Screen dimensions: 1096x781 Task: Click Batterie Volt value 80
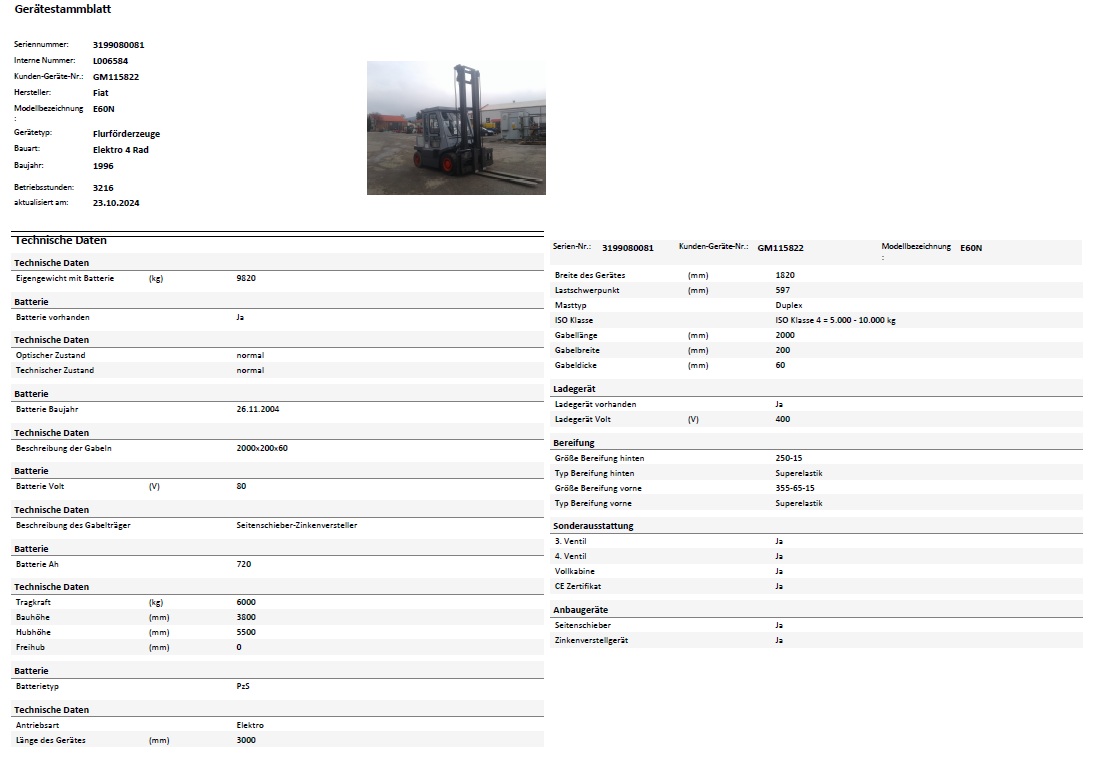pyautogui.click(x=241, y=486)
